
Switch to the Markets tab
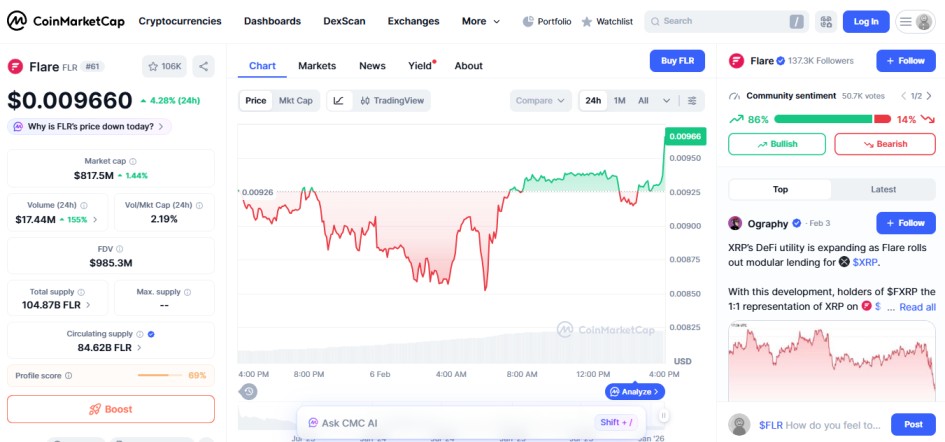coord(317,66)
